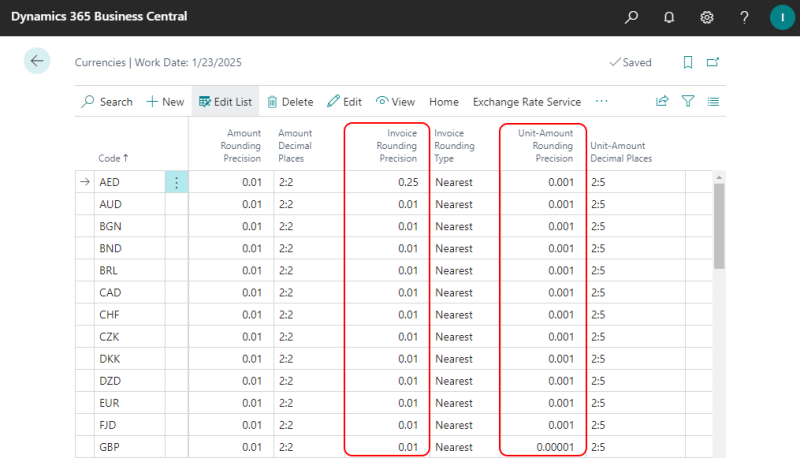Select the DZD row code
This screenshot has height=458, width=800.
coord(110,381)
